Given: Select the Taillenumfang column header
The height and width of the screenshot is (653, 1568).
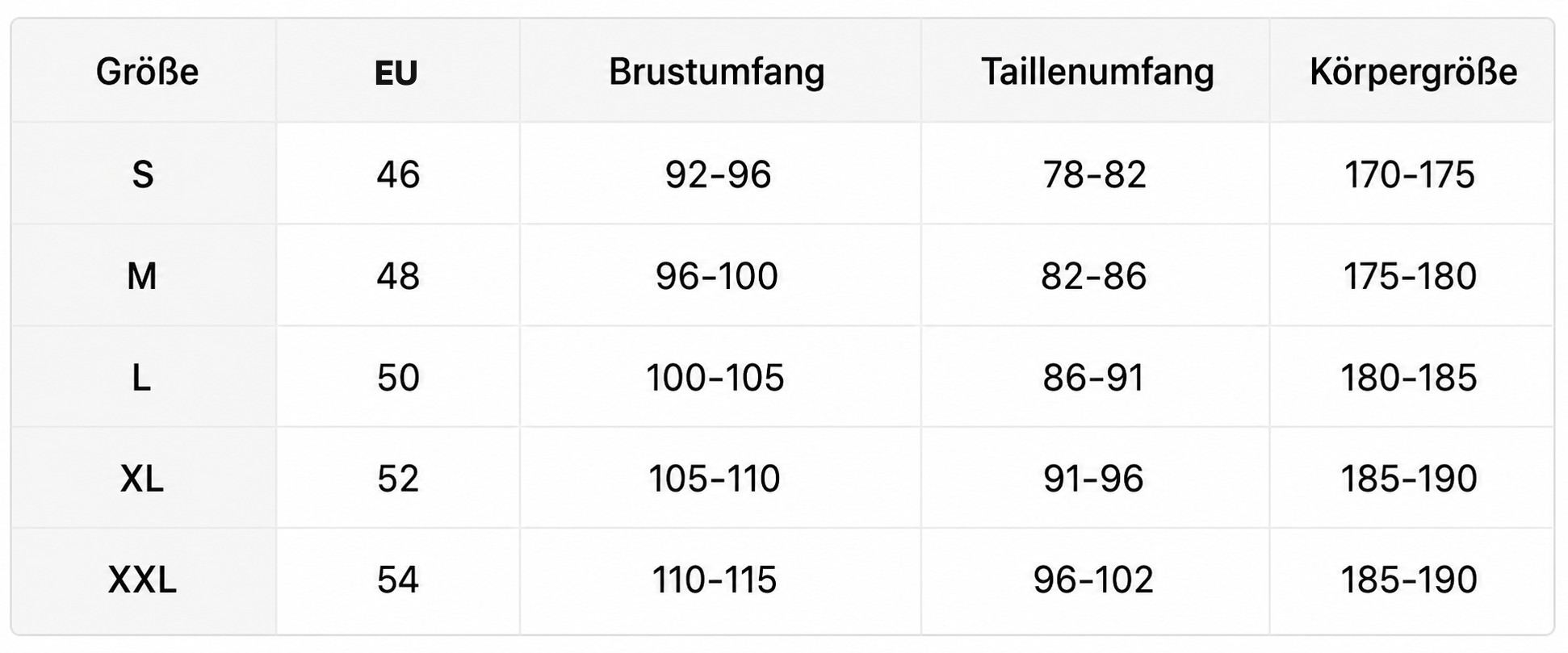Looking at the screenshot, I should click(x=1097, y=72).
